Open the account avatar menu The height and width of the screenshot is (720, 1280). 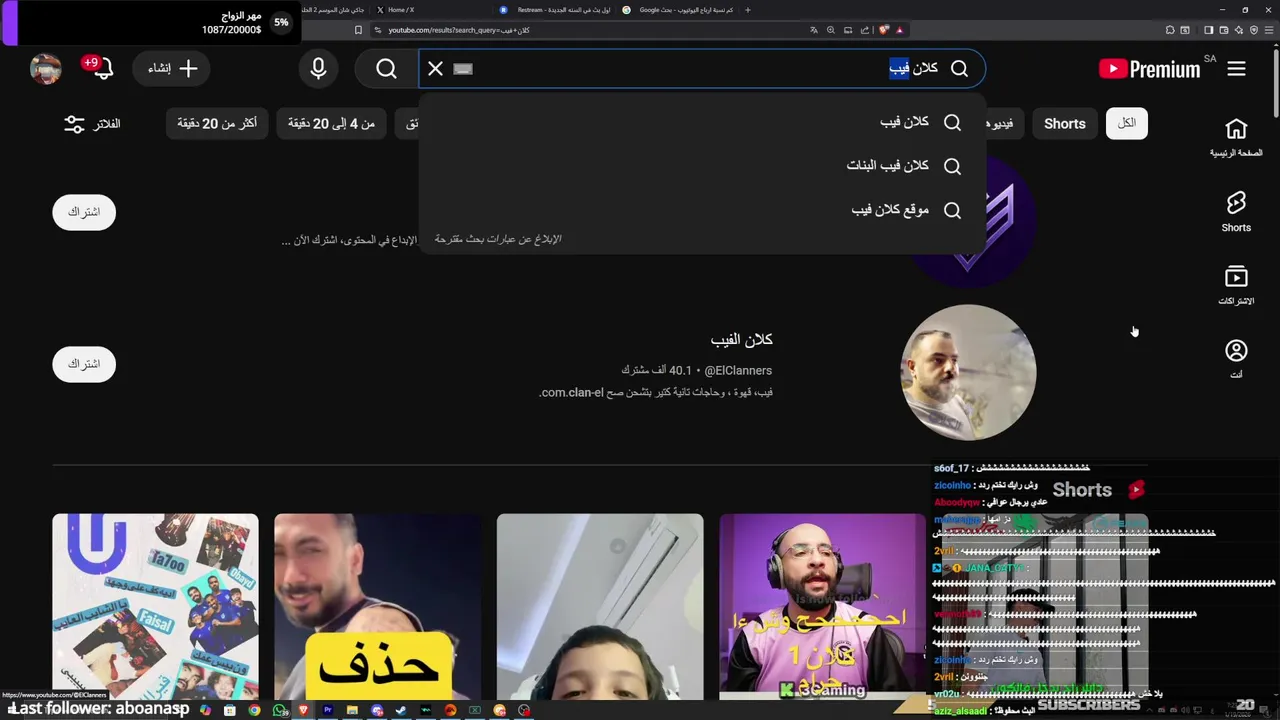click(x=46, y=69)
